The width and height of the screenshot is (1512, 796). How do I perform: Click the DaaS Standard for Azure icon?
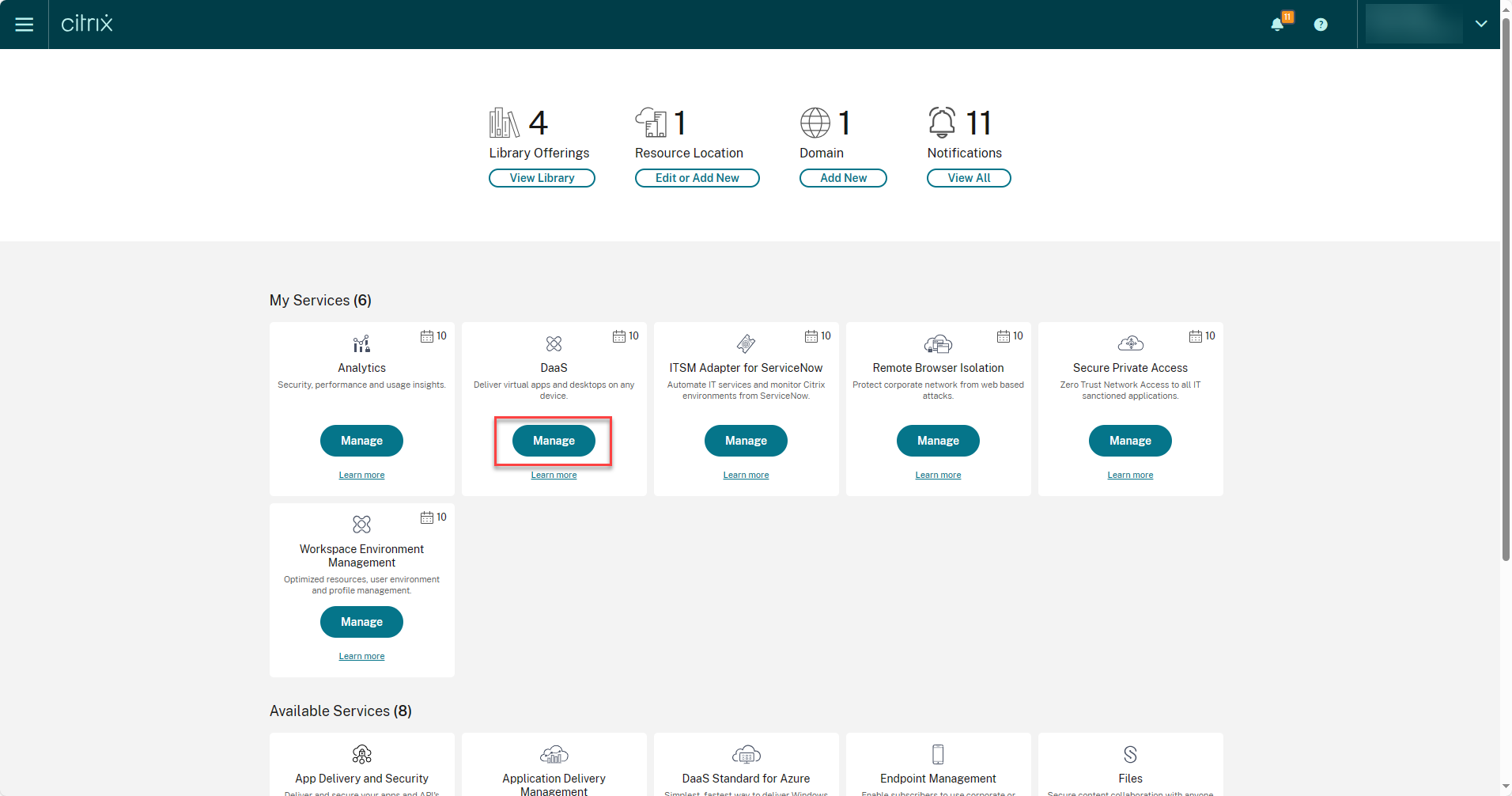(746, 754)
